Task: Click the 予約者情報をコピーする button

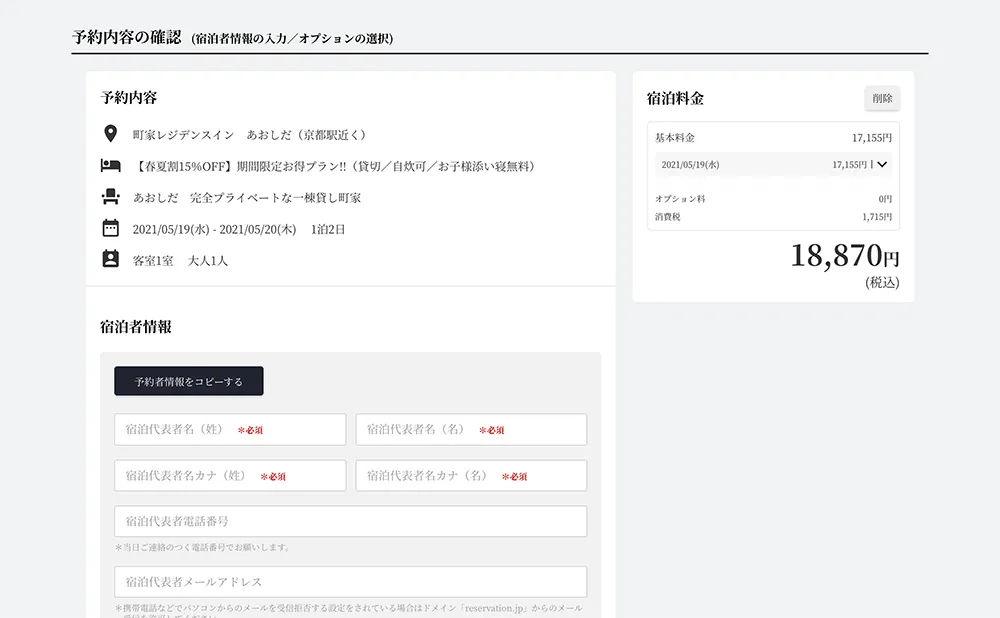Action: (x=188, y=381)
